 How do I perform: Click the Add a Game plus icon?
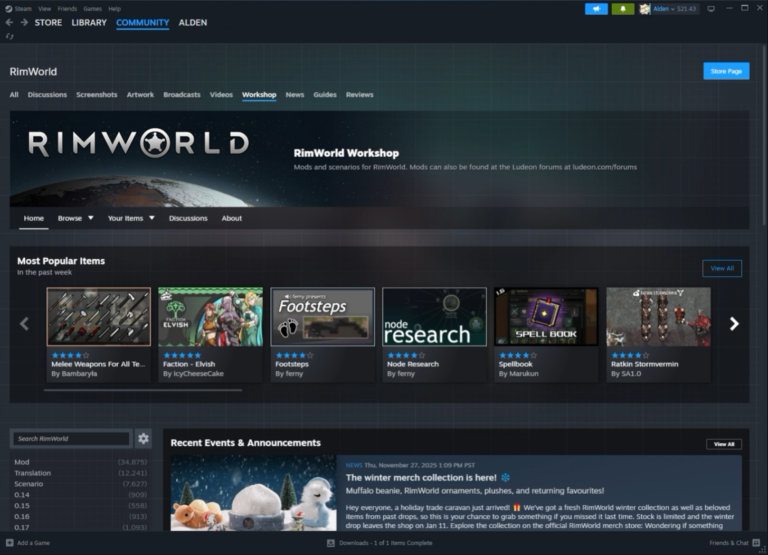[10, 543]
